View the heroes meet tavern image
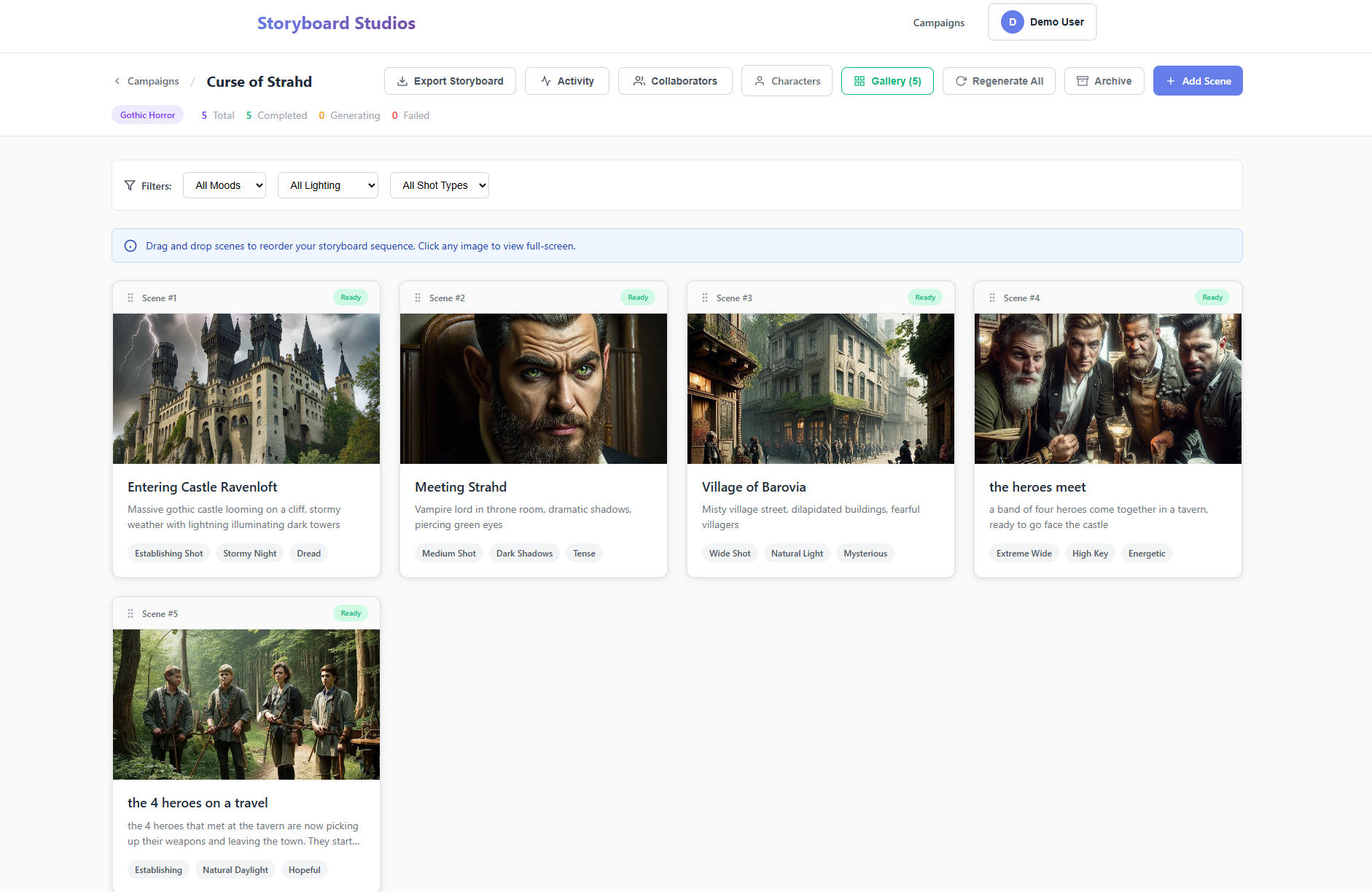1372x892 pixels. (1108, 389)
